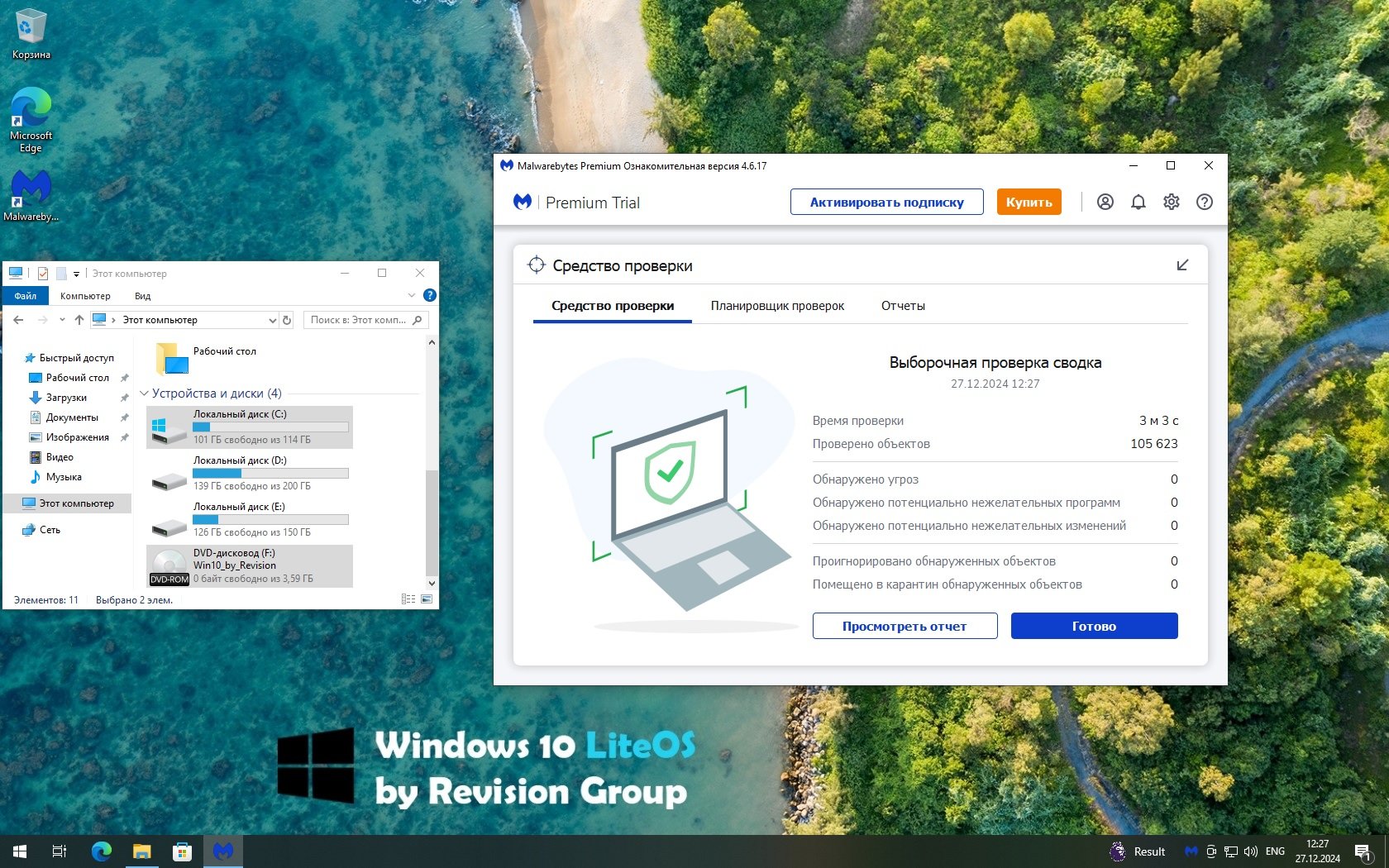Open the Scanner tab in Malwarebytes
1389x868 pixels.
pyautogui.click(x=613, y=306)
